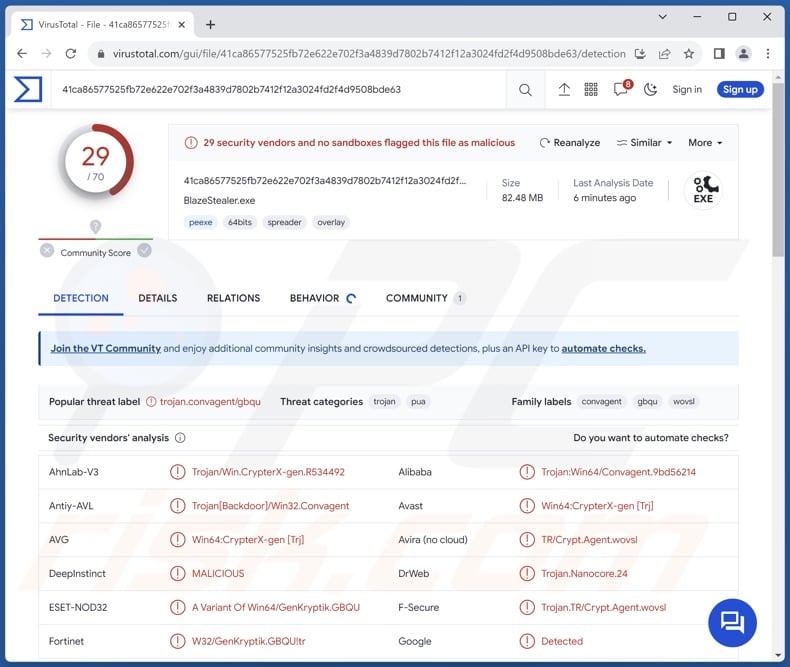Switch to the COMMUNITY tab
790x667 pixels.
(426, 298)
